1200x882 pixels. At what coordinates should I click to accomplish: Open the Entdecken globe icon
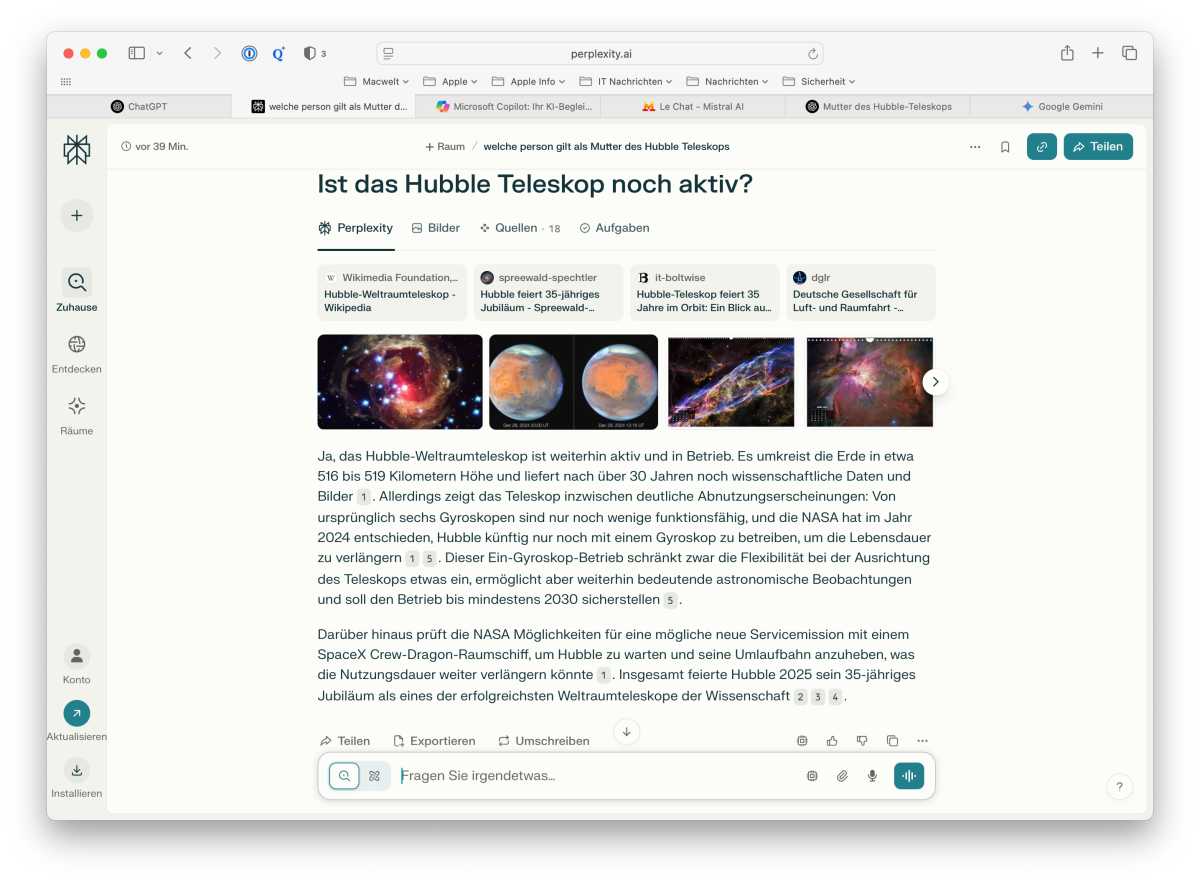[77, 345]
